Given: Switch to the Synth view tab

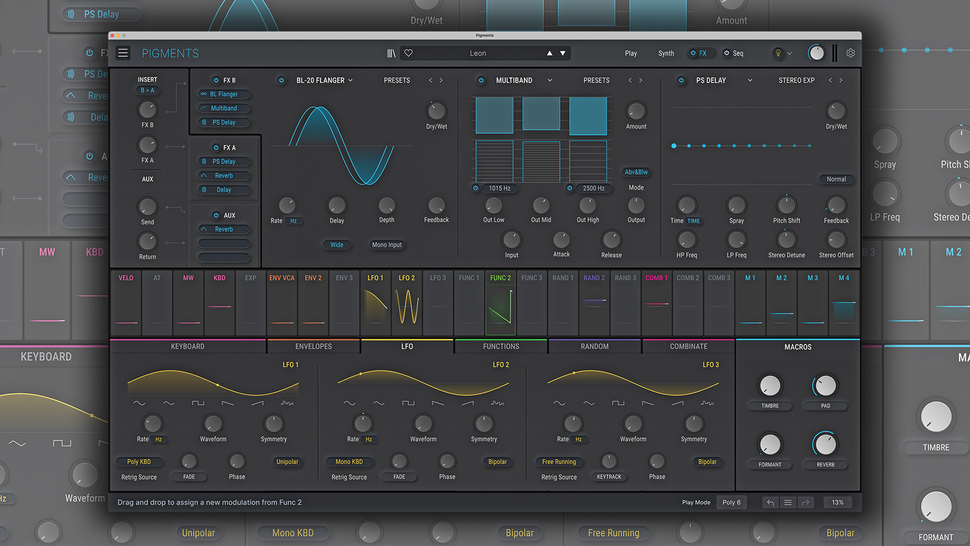Looking at the screenshot, I should click(666, 53).
